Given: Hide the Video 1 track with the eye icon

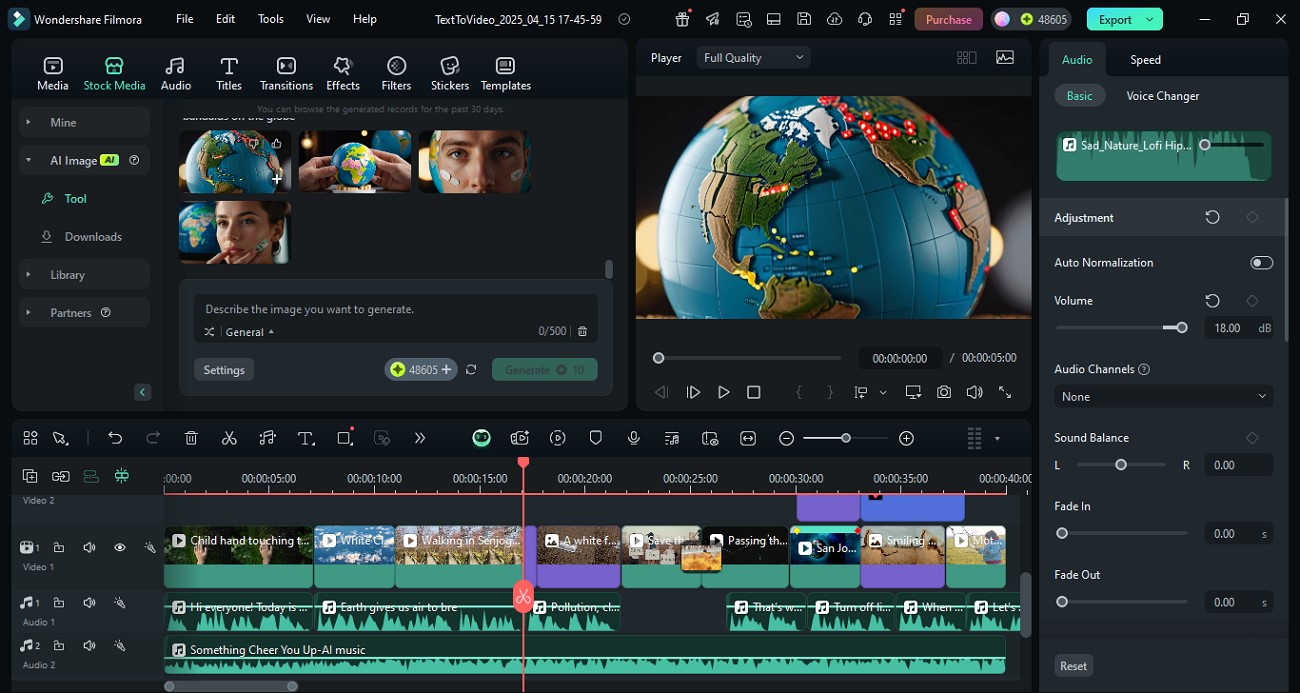Looking at the screenshot, I should coord(120,547).
